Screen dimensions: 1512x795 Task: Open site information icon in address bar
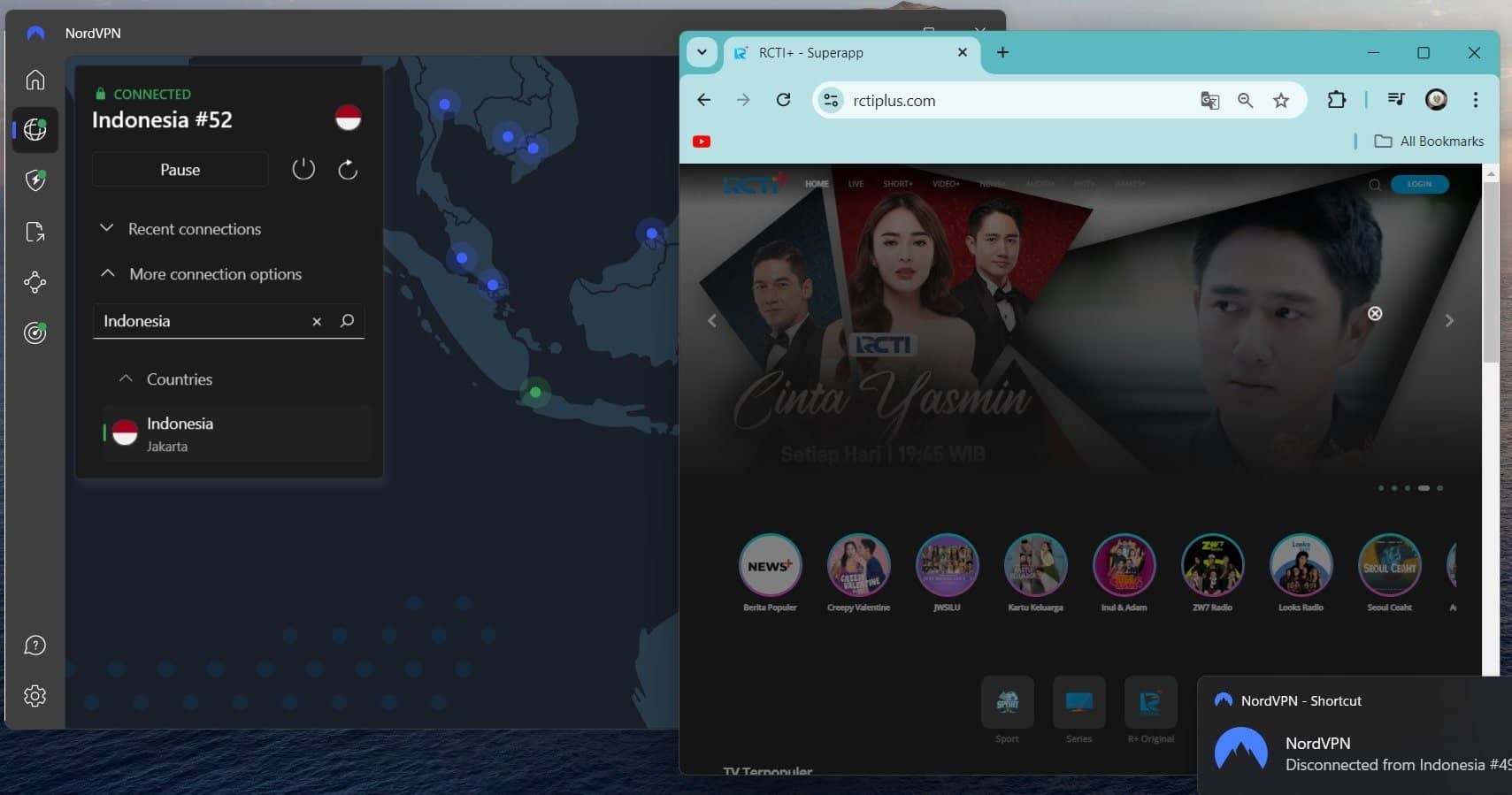click(x=831, y=100)
